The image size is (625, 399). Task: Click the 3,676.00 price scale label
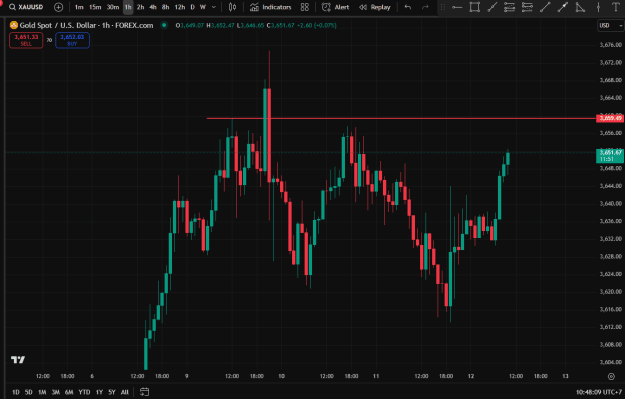[x=611, y=45]
